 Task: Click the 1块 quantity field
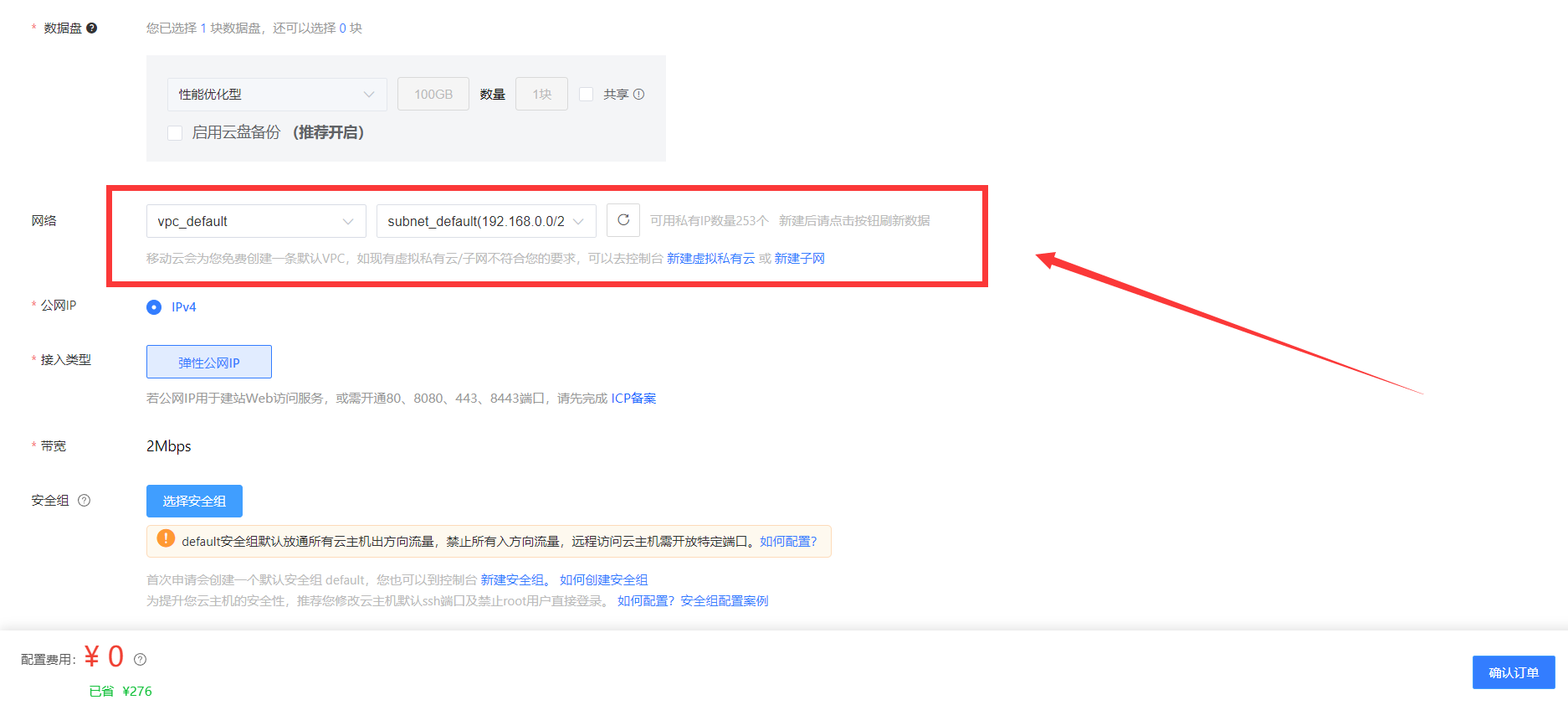click(542, 94)
